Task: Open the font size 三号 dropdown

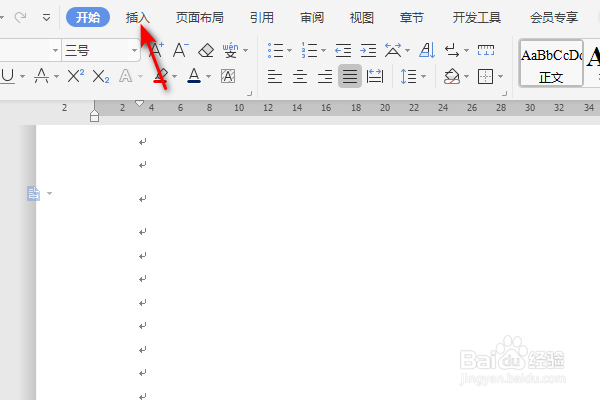Action: (134, 50)
